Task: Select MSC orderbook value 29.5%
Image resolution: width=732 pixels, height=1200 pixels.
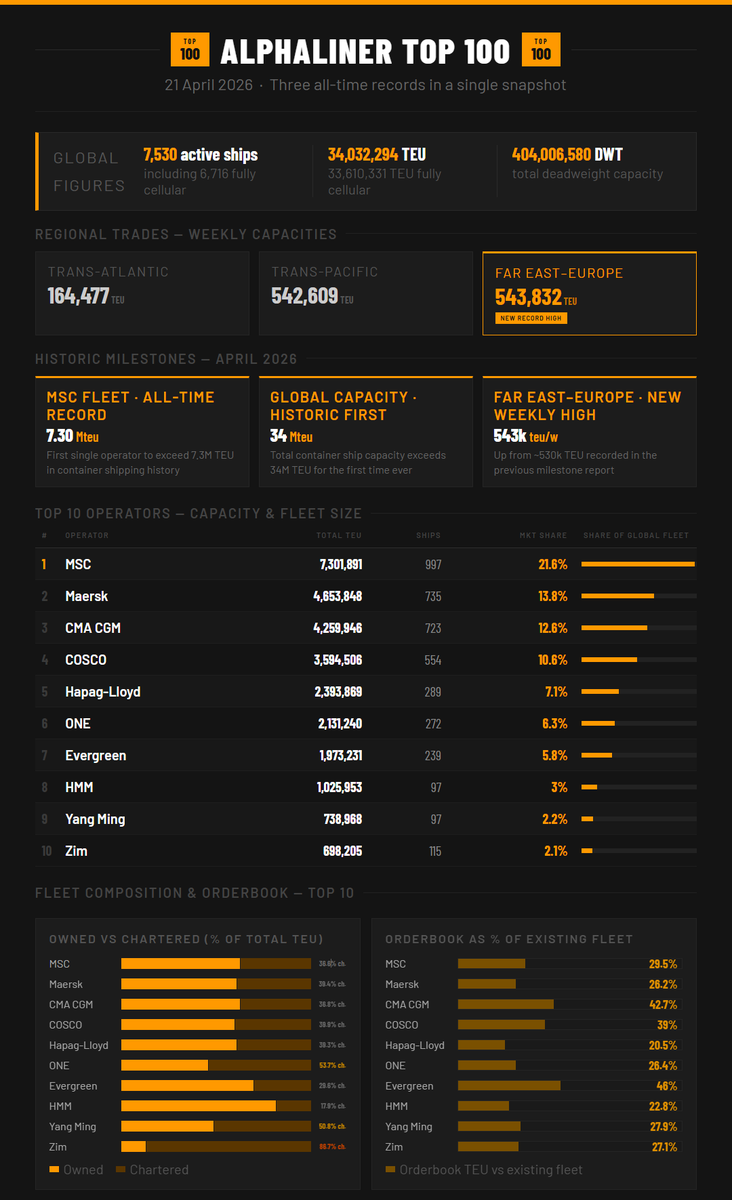Action: click(x=663, y=965)
